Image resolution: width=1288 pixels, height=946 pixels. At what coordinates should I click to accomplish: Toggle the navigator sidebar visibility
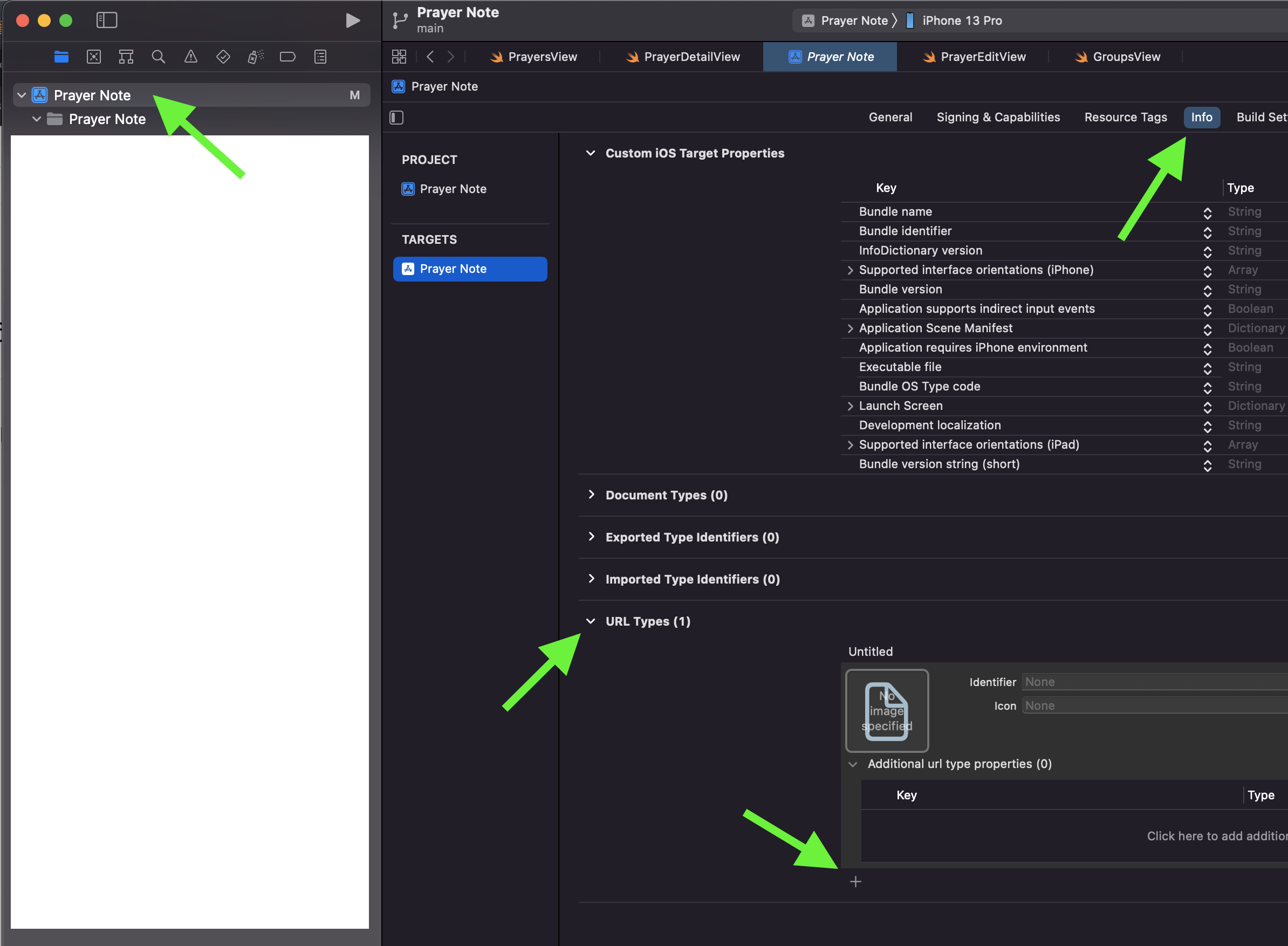pos(106,20)
